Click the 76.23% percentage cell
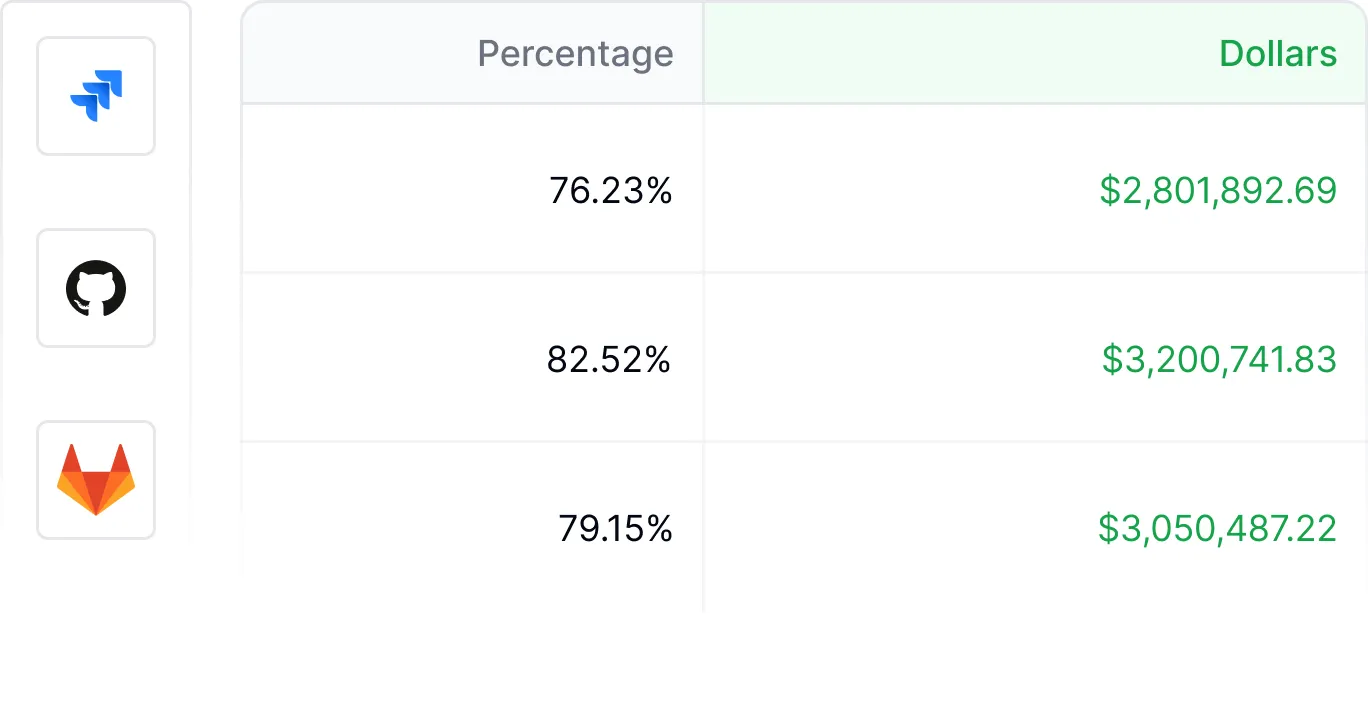Image resolution: width=1368 pixels, height=708 pixels. coord(610,190)
